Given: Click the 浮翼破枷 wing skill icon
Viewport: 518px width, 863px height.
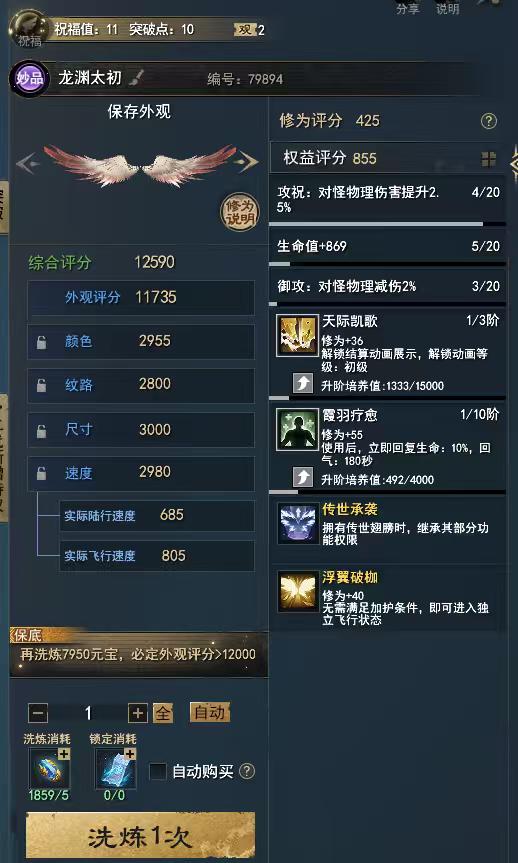Looking at the screenshot, I should pyautogui.click(x=298, y=592).
